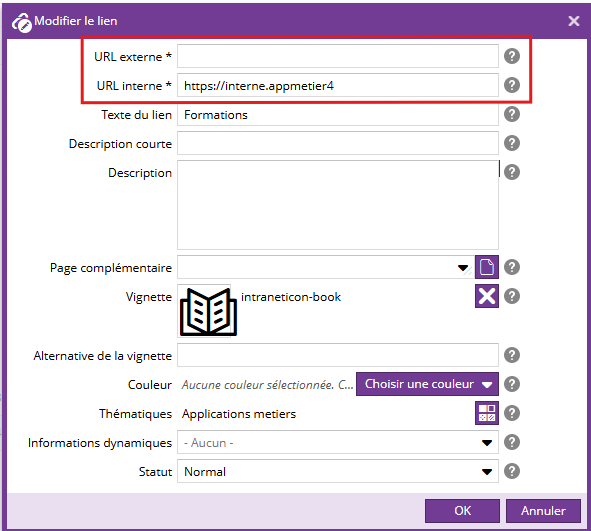Select the intraneticon-book vignette thumbnail
This screenshot has height=531, width=591.
point(208,312)
